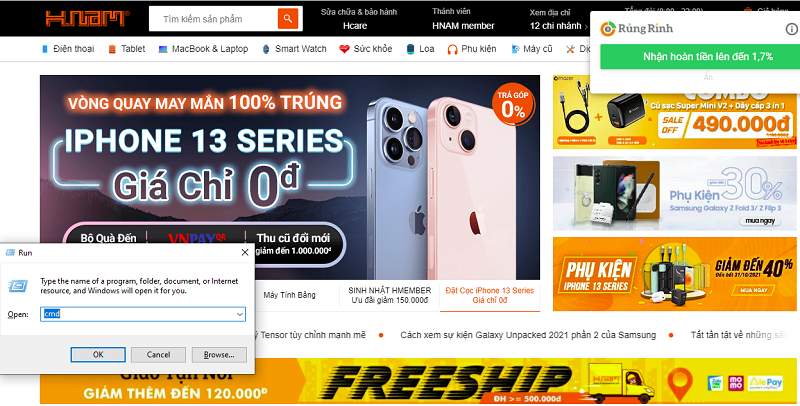Screen dimensions: 800x406
Task: Select the SINH NHẬT HMEMBER tab
Action: [389, 295]
